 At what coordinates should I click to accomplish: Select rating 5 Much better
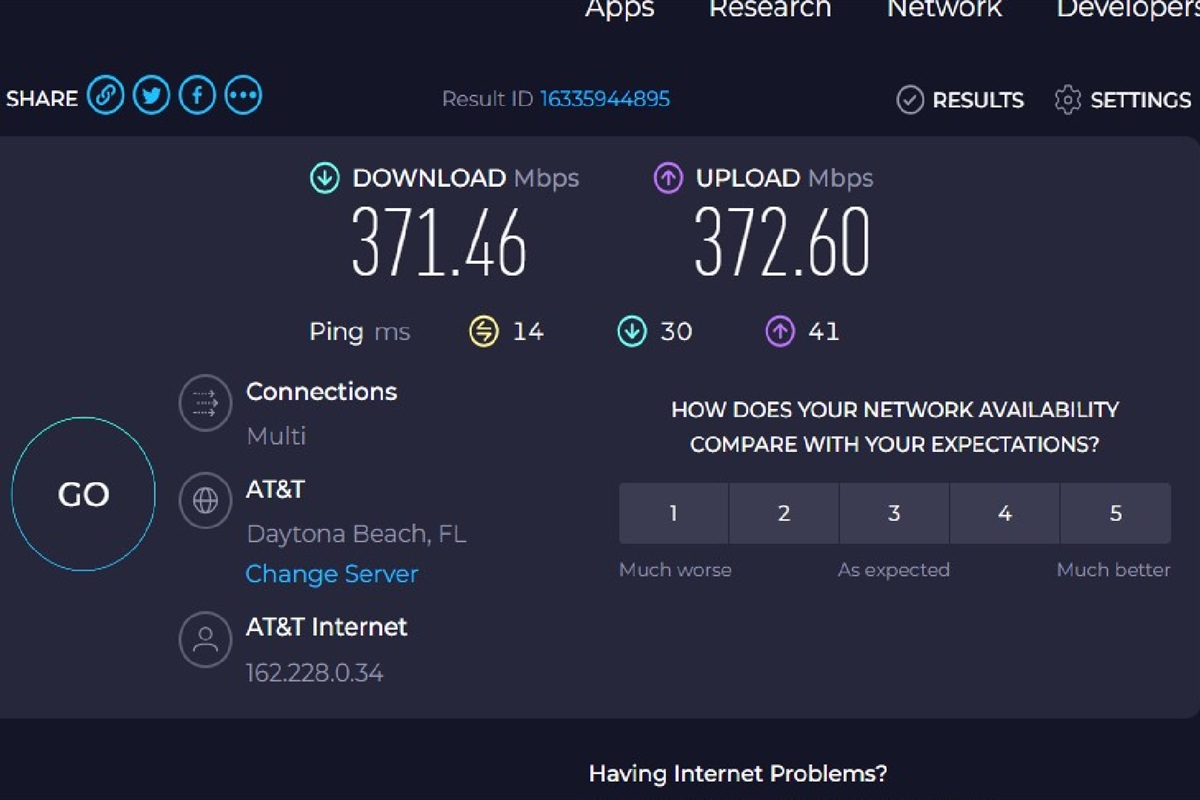[1115, 513]
